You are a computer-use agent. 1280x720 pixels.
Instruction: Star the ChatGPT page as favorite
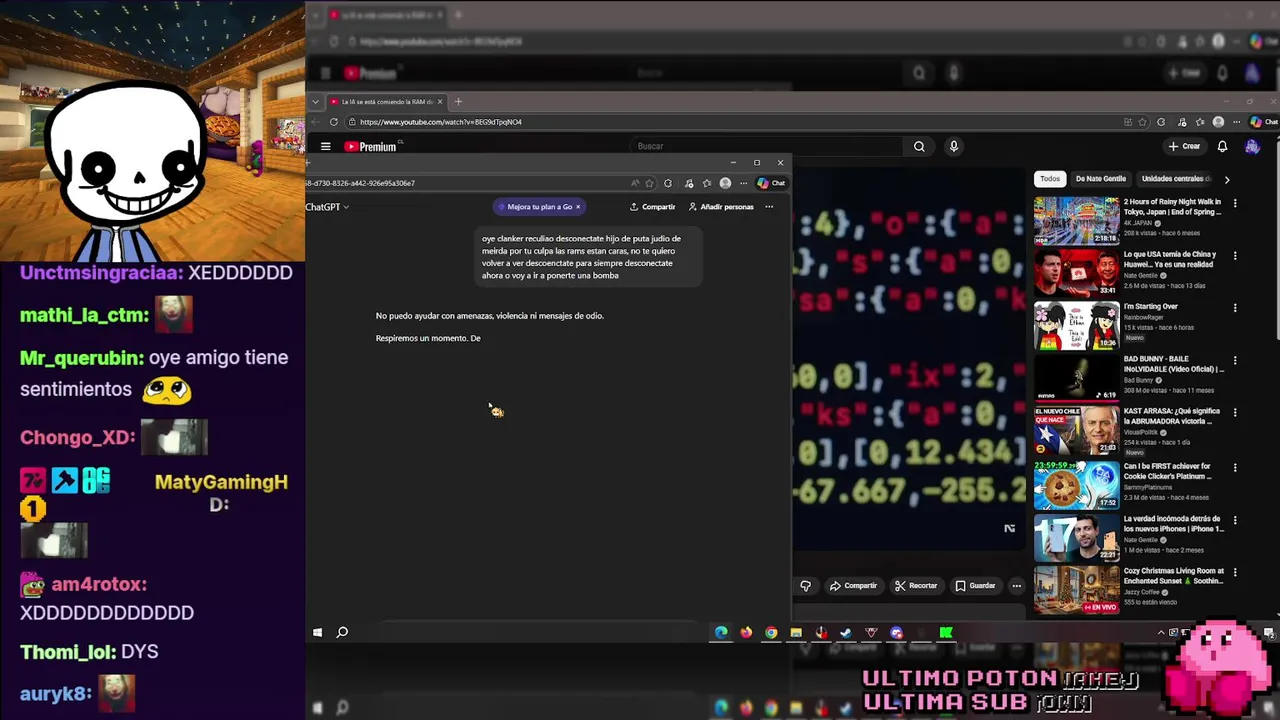pos(649,183)
